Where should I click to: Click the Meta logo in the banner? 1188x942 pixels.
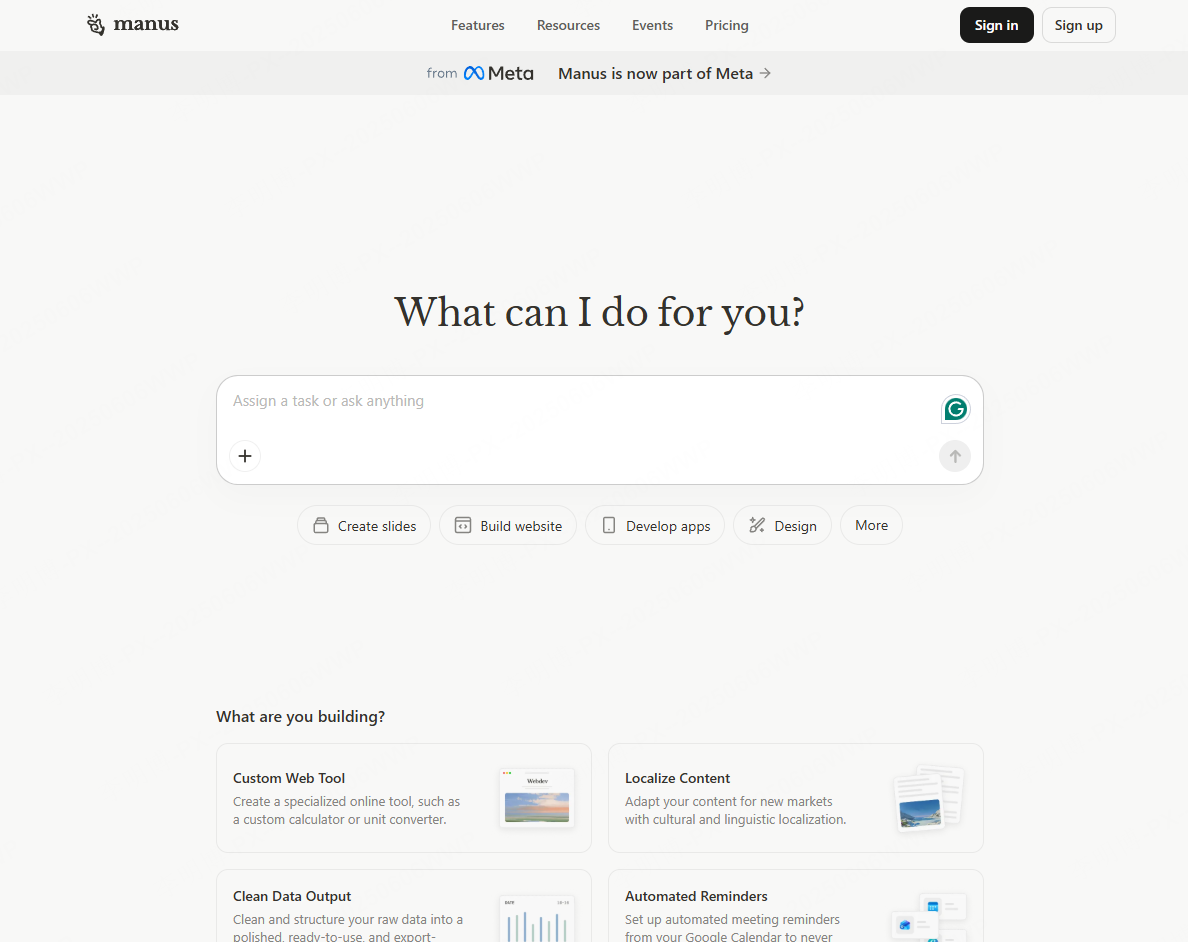(x=498, y=73)
